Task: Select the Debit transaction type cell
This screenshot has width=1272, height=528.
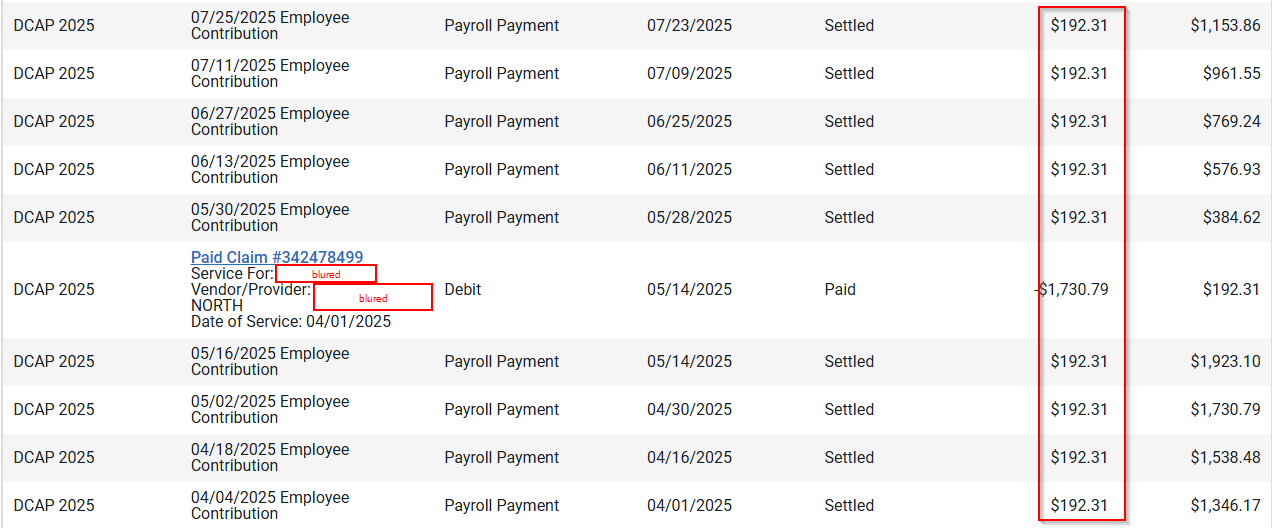Action: tap(463, 290)
